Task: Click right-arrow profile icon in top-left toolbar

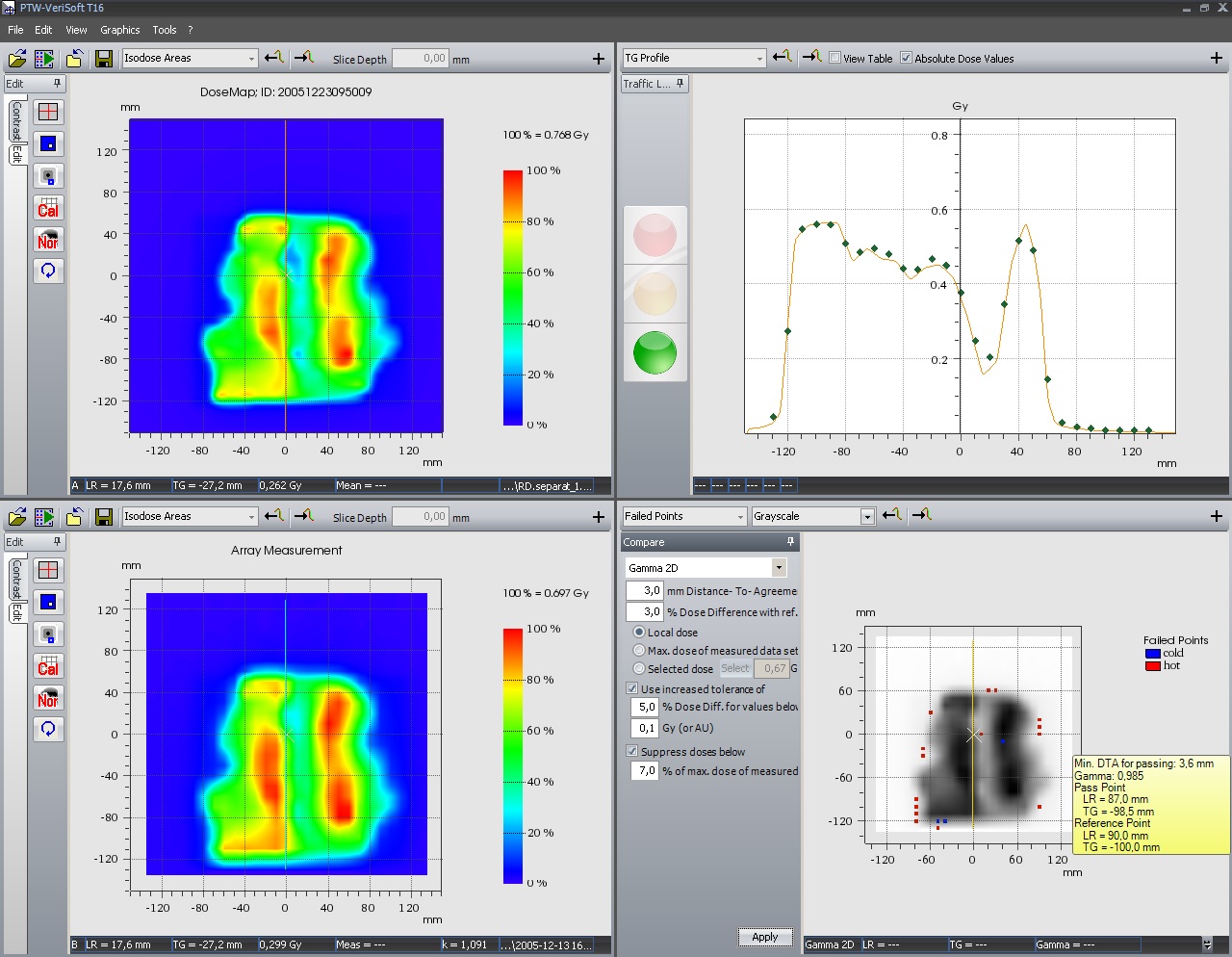Action: (x=304, y=58)
